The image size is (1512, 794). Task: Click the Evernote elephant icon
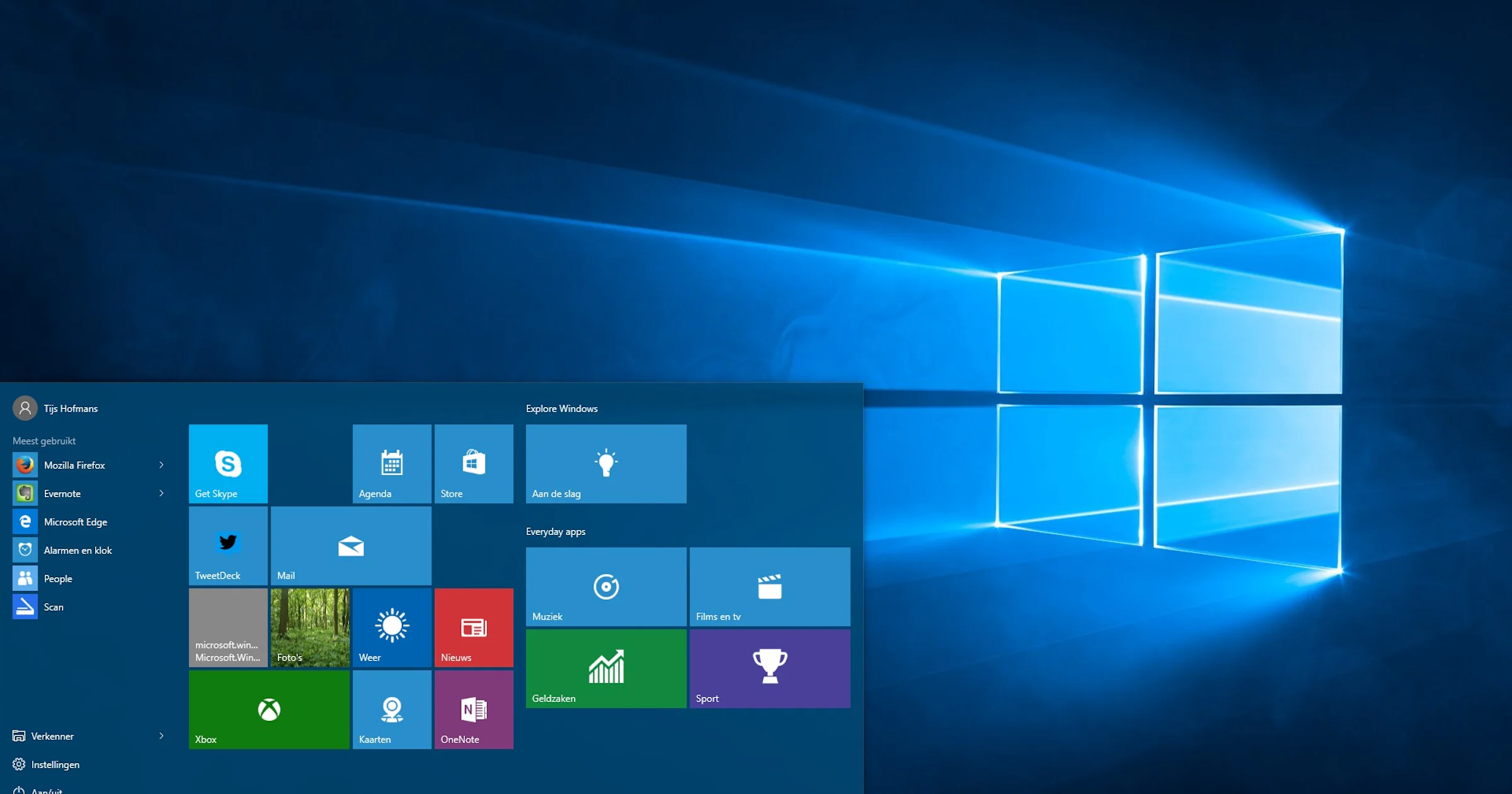(25, 493)
